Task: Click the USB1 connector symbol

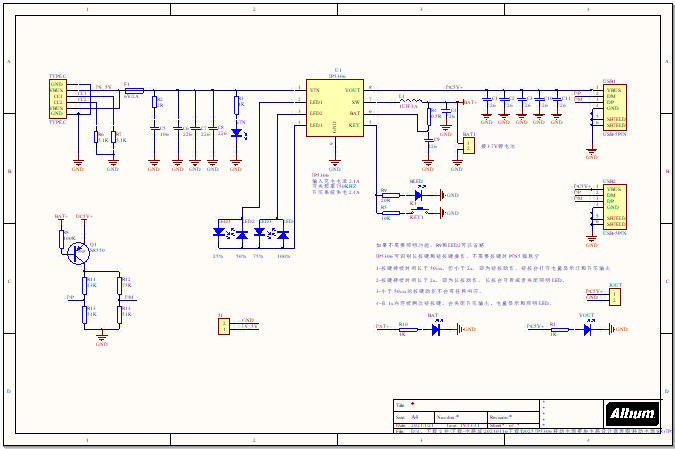Action: click(614, 108)
